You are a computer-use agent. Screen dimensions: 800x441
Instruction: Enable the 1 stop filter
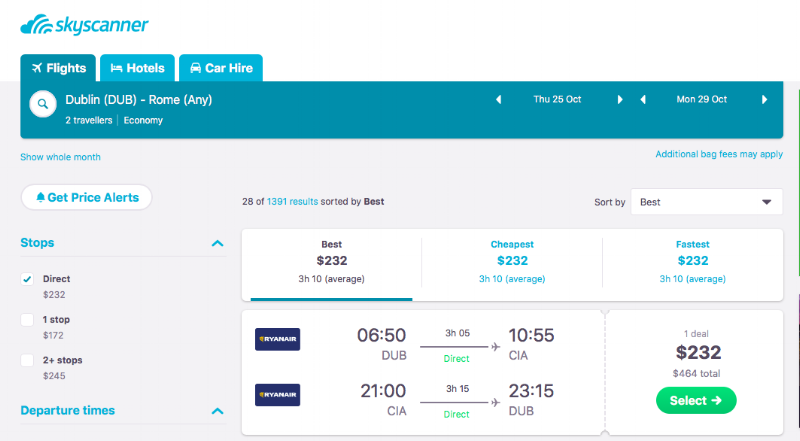tap(27, 320)
